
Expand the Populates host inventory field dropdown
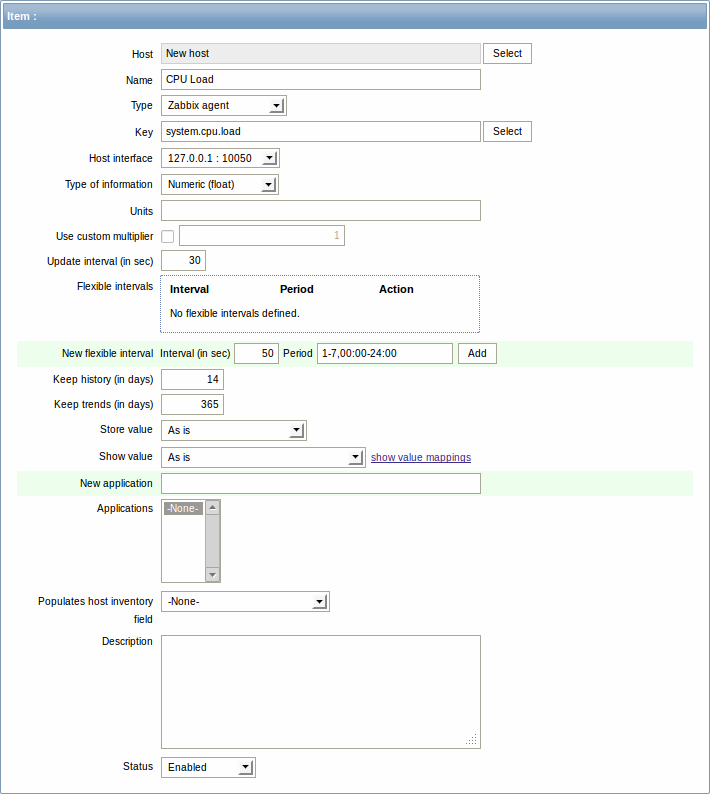tap(245, 602)
